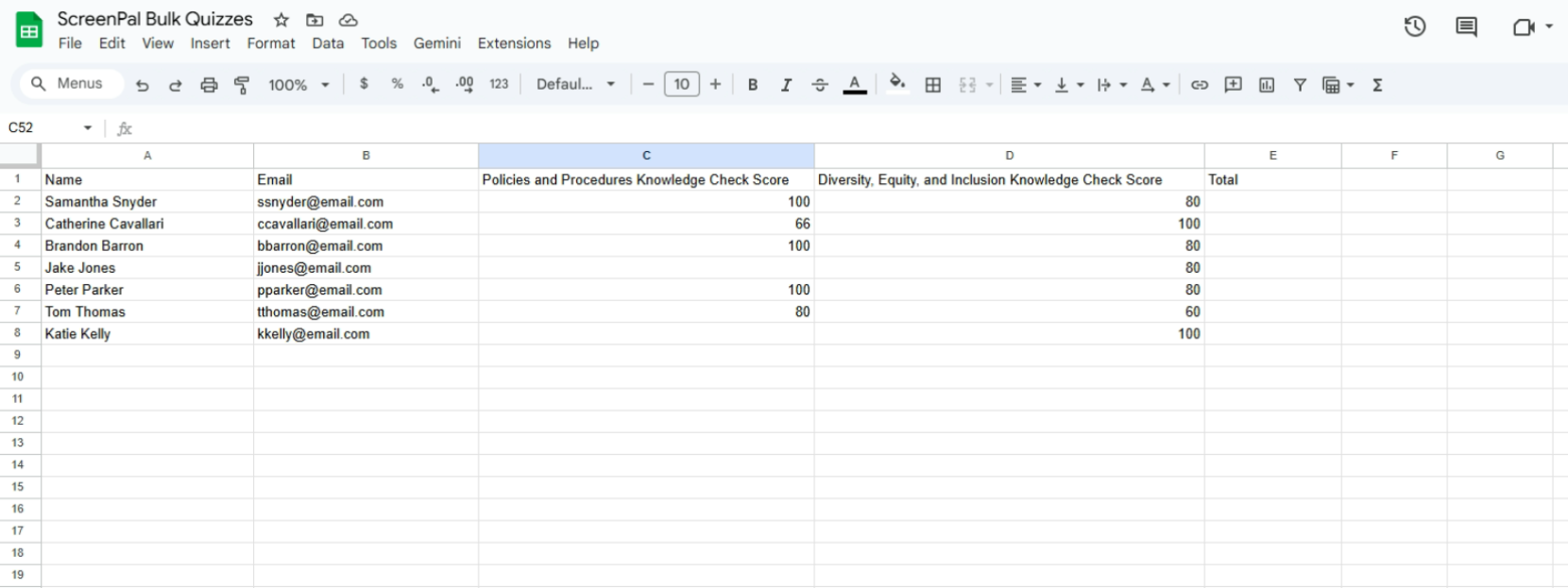Click the Print icon

click(209, 85)
